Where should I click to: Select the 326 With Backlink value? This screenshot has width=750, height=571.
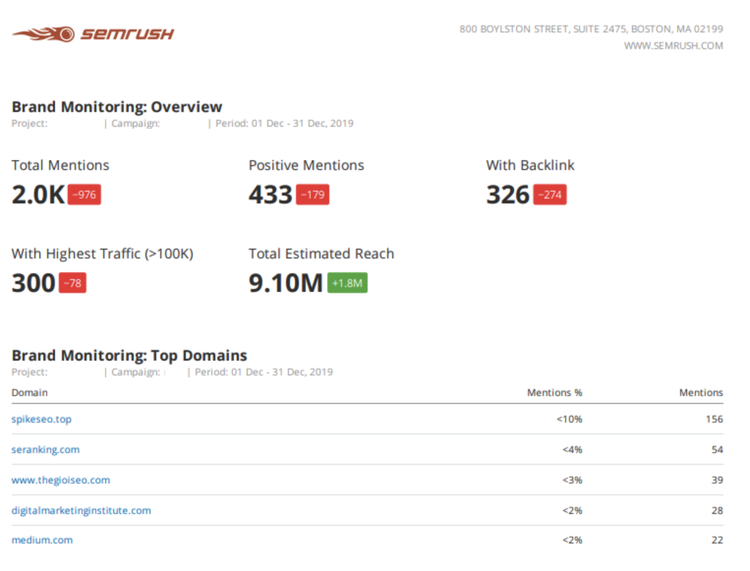pyautogui.click(x=508, y=195)
